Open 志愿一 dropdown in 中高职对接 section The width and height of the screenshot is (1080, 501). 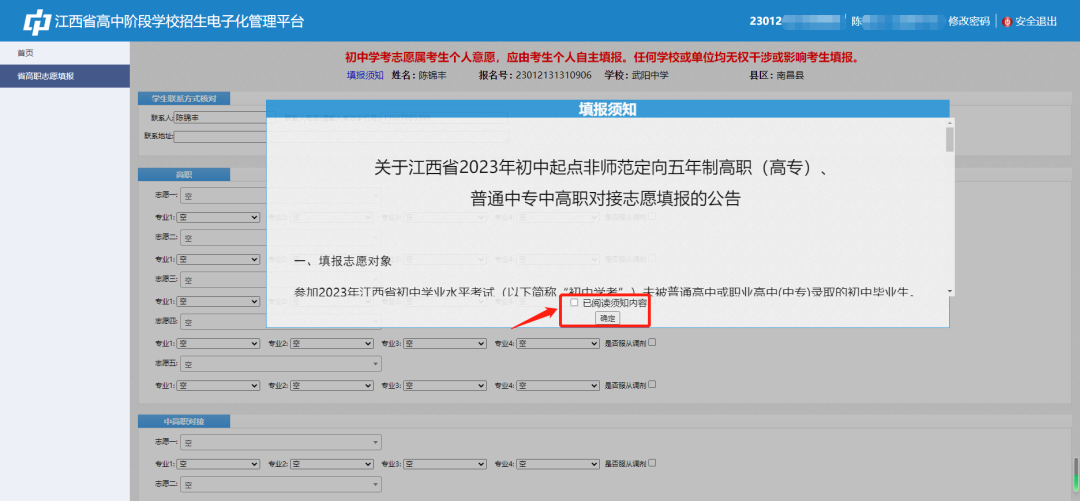pyautogui.click(x=281, y=442)
